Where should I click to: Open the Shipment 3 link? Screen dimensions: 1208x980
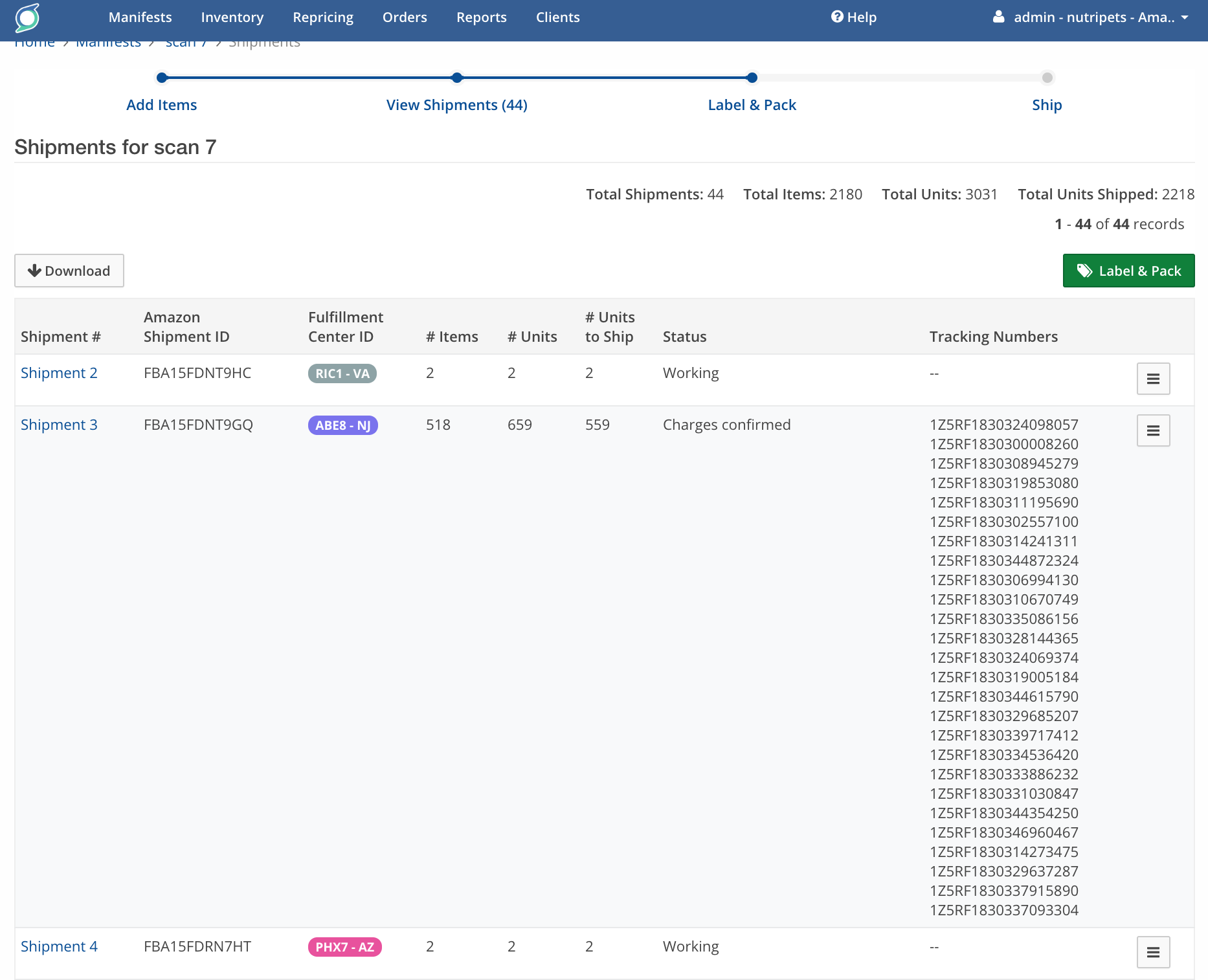click(x=59, y=425)
